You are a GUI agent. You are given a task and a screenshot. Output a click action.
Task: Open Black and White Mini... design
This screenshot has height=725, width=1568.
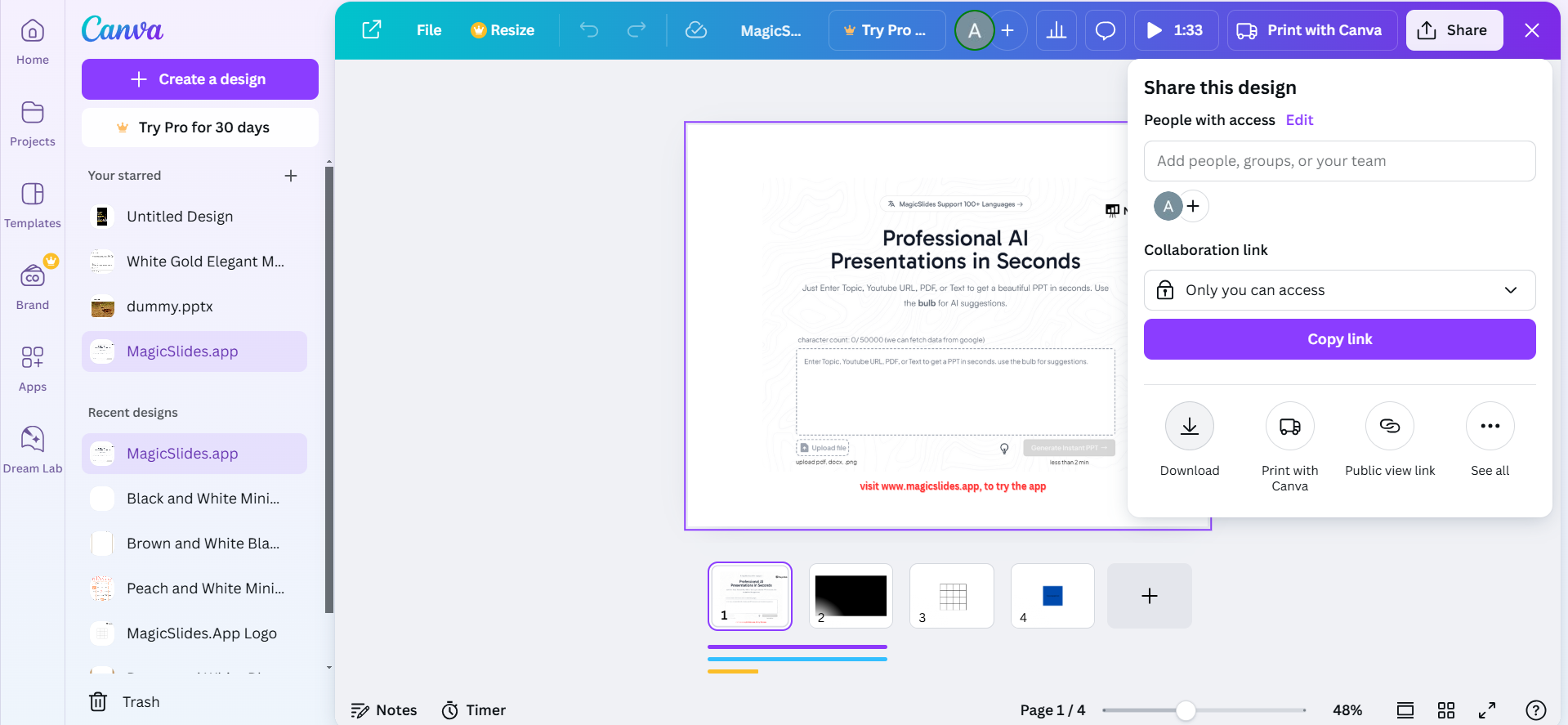194,499
